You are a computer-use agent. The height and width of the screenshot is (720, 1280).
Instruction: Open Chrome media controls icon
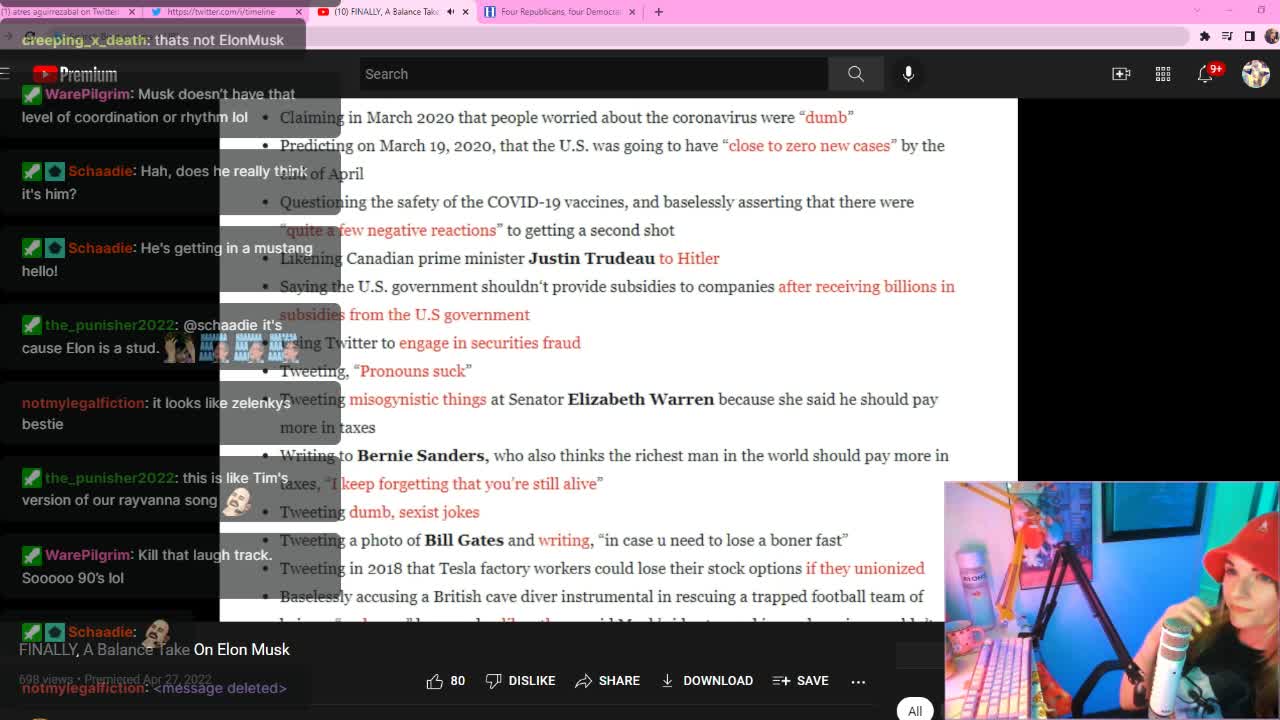1227,36
